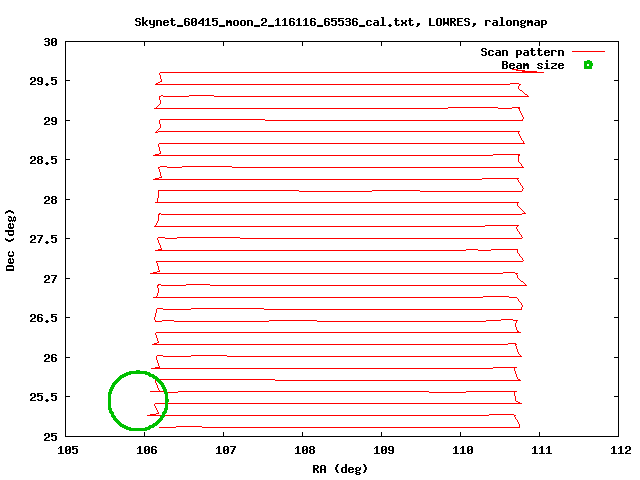Click the red scan pattern legend line
This screenshot has width=640, height=480.
(x=588, y=52)
